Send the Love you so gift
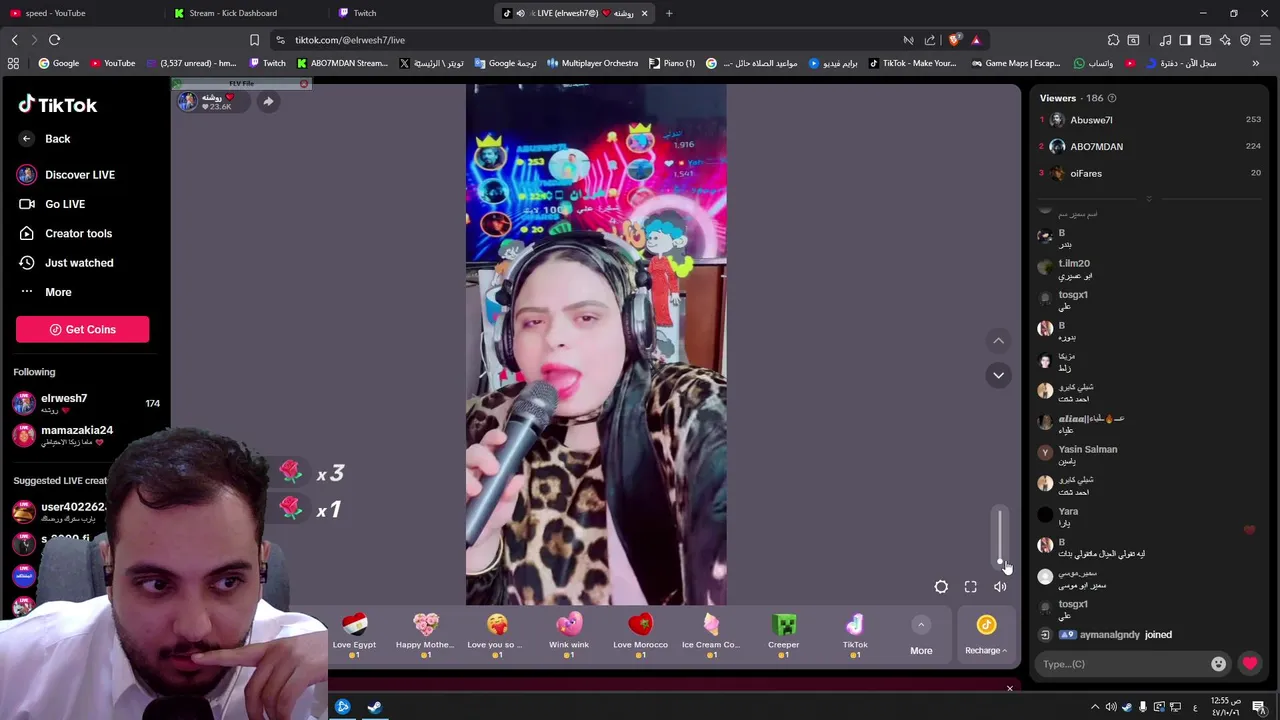This screenshot has width=1280, height=720. click(497, 635)
